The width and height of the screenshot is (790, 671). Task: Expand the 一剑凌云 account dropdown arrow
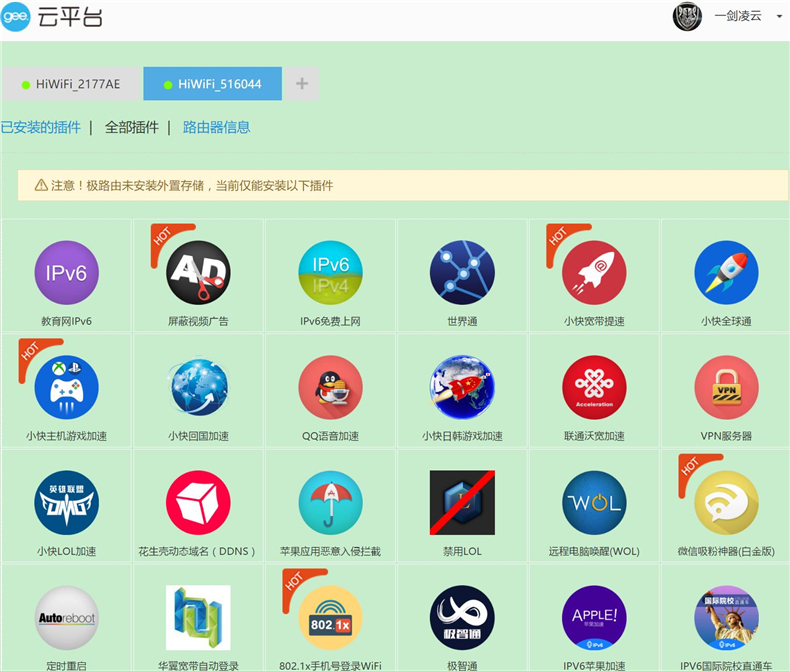click(x=779, y=17)
